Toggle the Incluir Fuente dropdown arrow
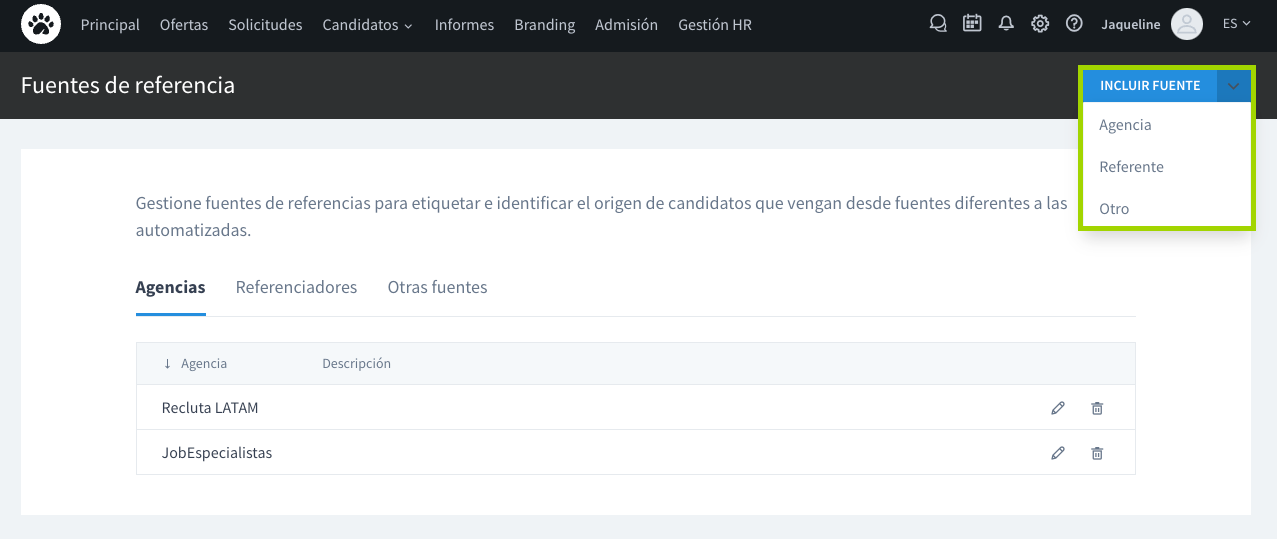Image resolution: width=1277 pixels, height=539 pixels. coord(1234,86)
